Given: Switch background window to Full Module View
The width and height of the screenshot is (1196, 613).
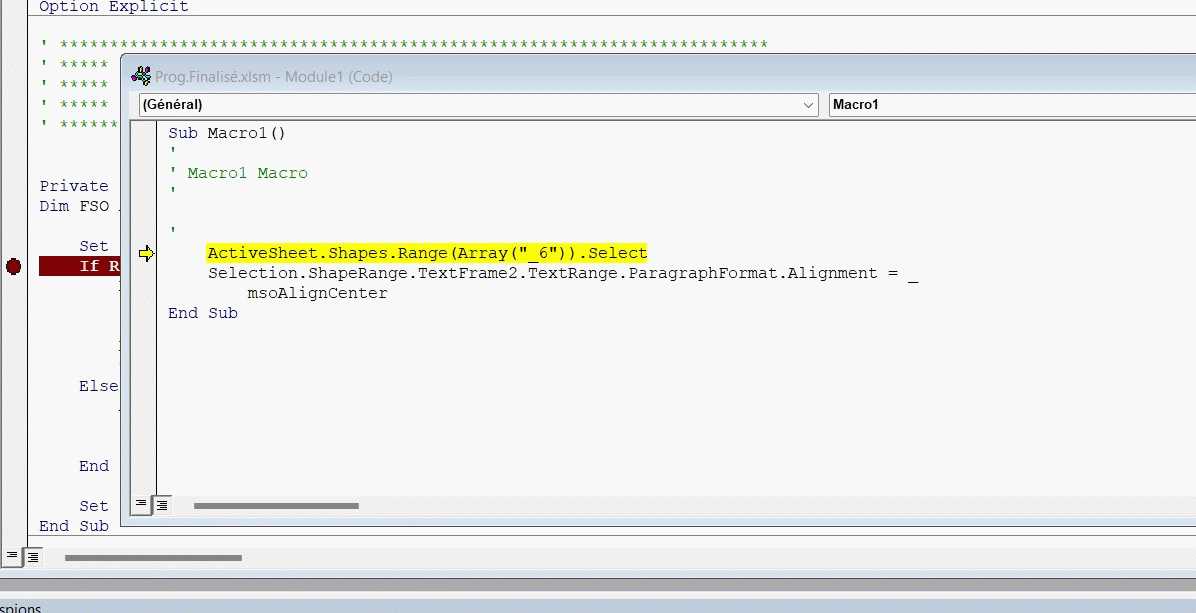Looking at the screenshot, I should [x=33, y=557].
